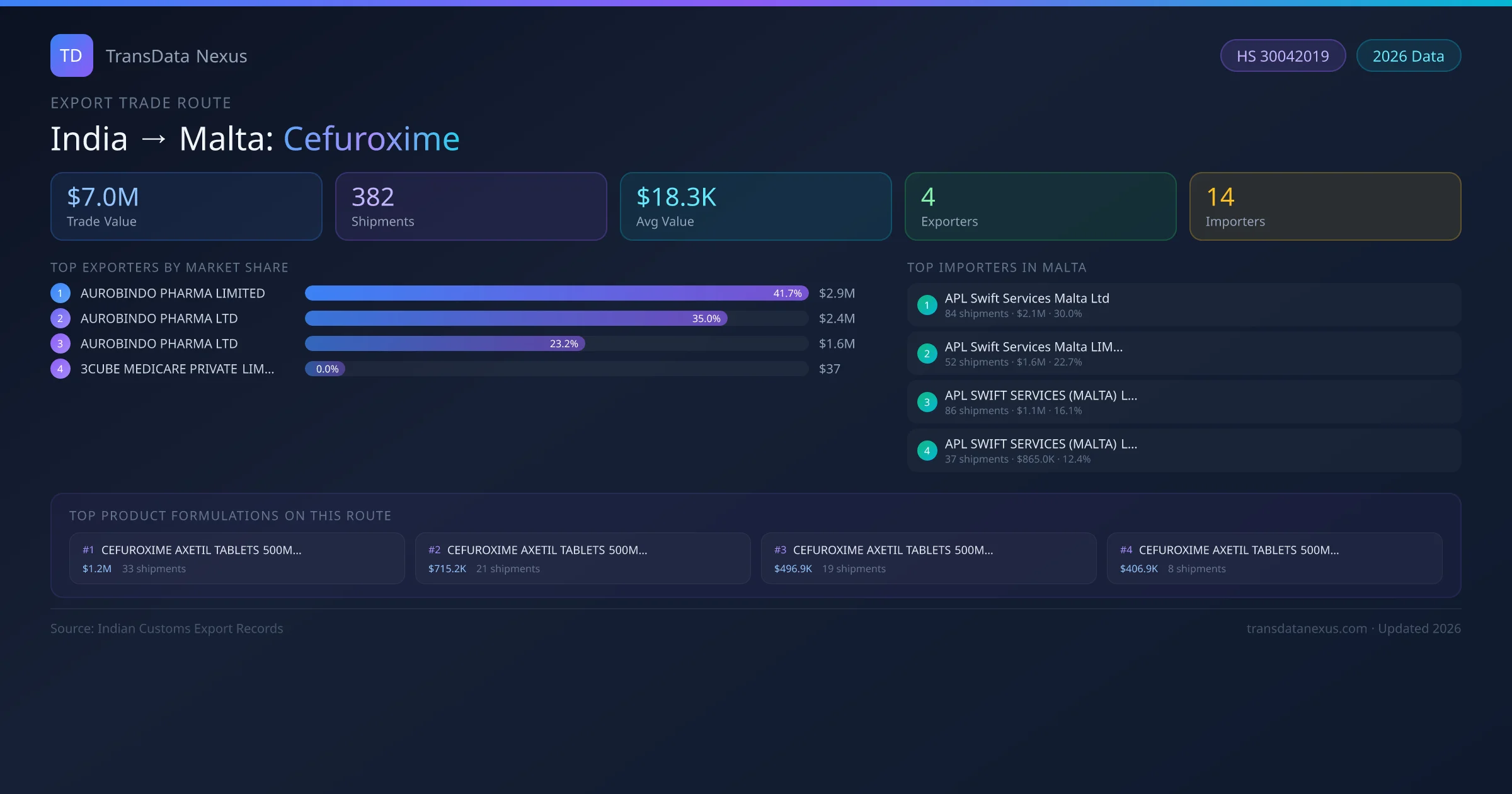
Task: Click importer rank 4 green badge
Action: pos(927,451)
